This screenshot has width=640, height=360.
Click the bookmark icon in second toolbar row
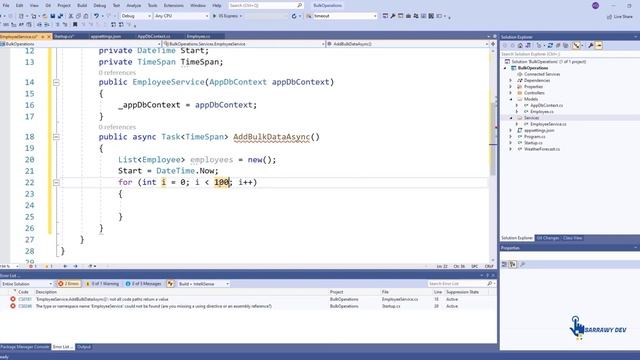(75, 24)
